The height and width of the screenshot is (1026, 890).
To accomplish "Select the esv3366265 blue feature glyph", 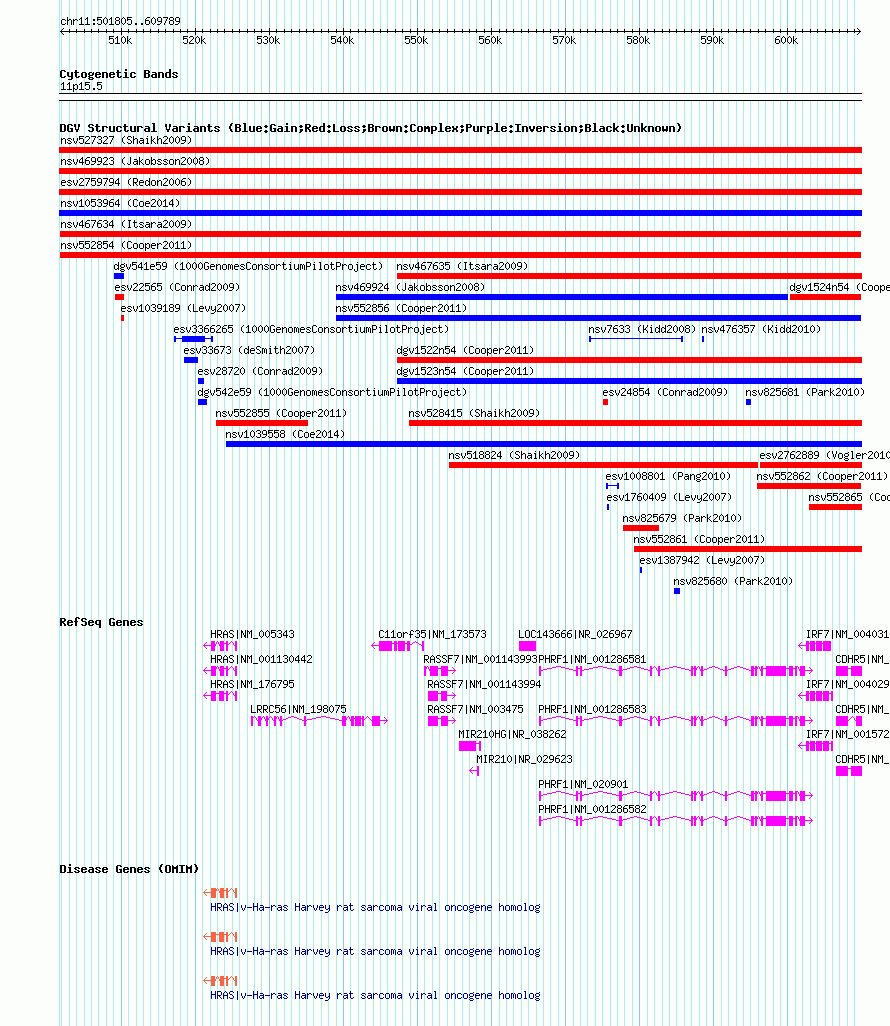I will (x=194, y=338).
